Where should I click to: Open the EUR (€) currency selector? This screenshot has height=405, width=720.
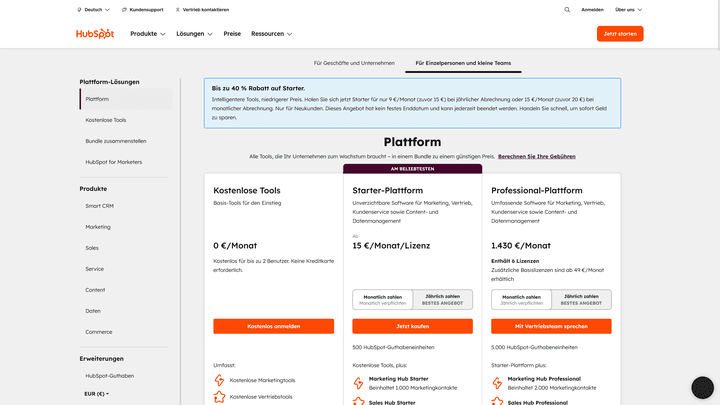click(96, 394)
